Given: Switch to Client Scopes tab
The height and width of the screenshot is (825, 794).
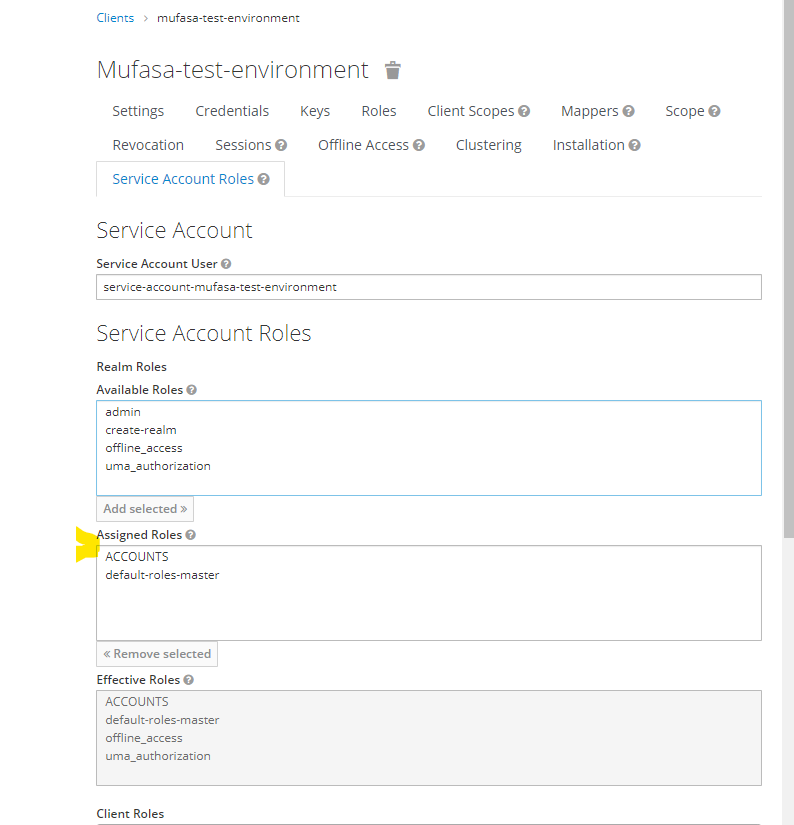Looking at the screenshot, I should pyautogui.click(x=470, y=111).
